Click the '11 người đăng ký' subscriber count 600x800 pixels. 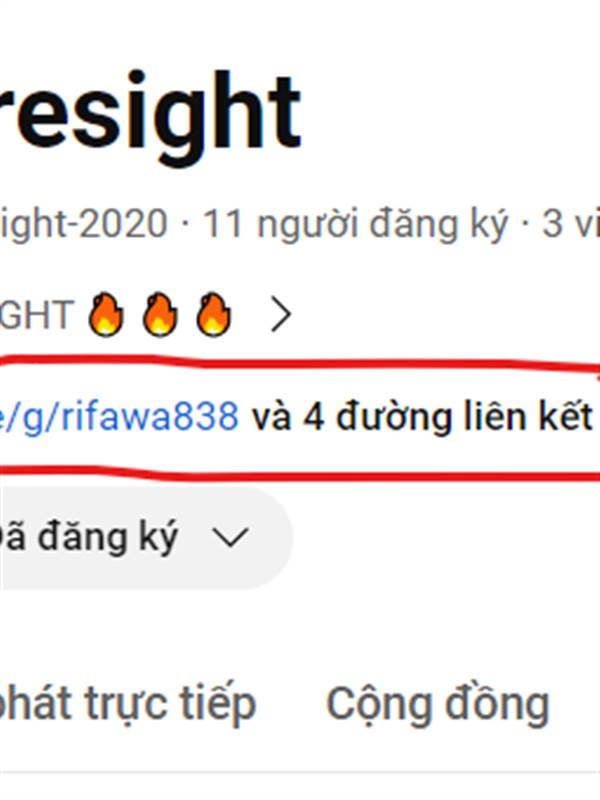pyautogui.click(x=356, y=224)
